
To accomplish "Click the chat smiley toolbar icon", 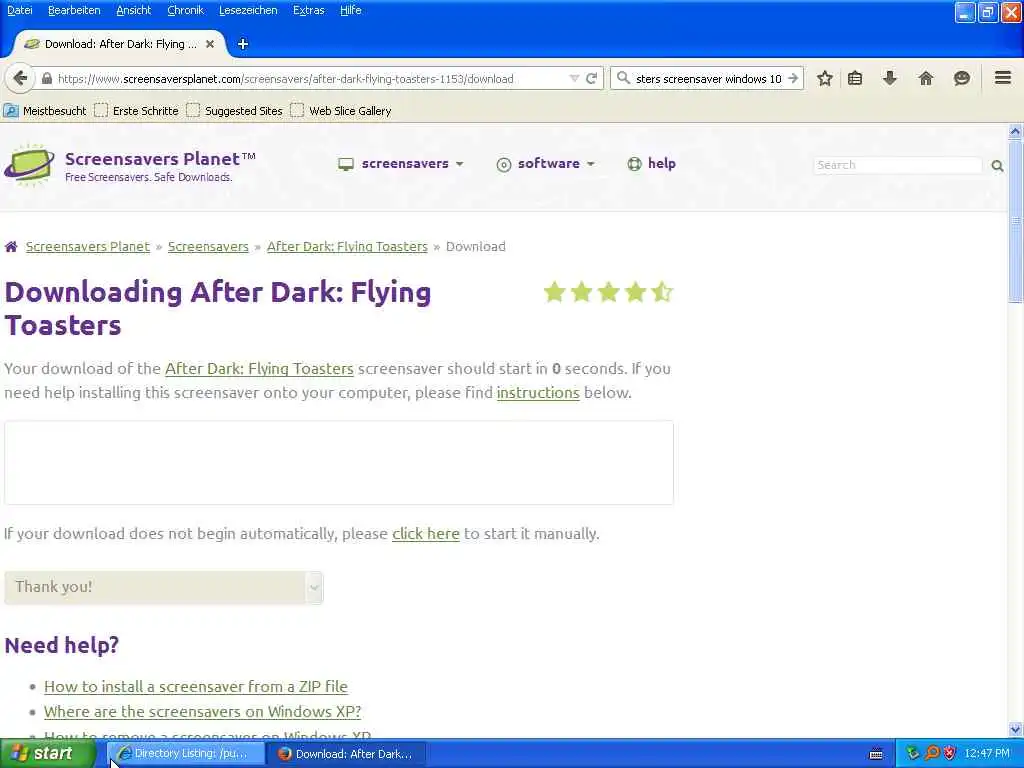I will tap(961, 78).
